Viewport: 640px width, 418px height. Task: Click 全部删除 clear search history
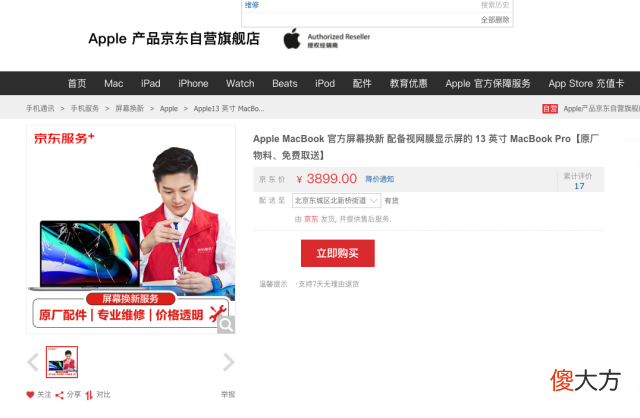[495, 20]
